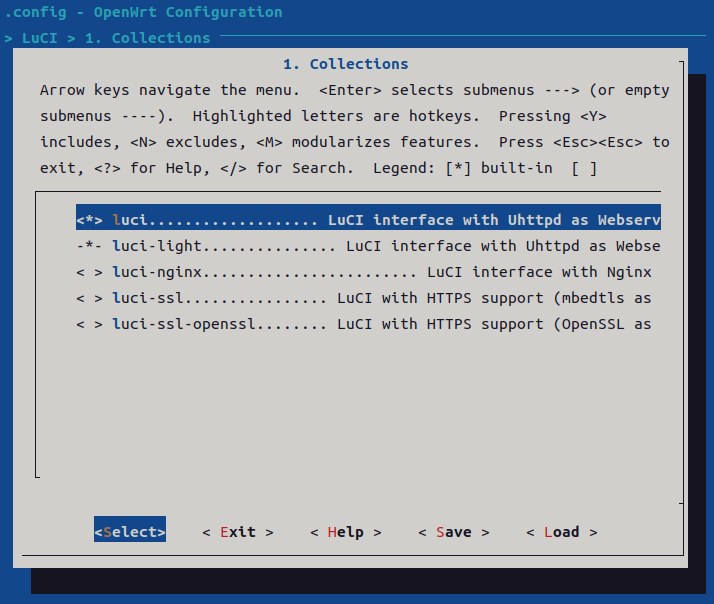
Task: Toggle the < > selection for luci-nginx
Action: coord(89,272)
